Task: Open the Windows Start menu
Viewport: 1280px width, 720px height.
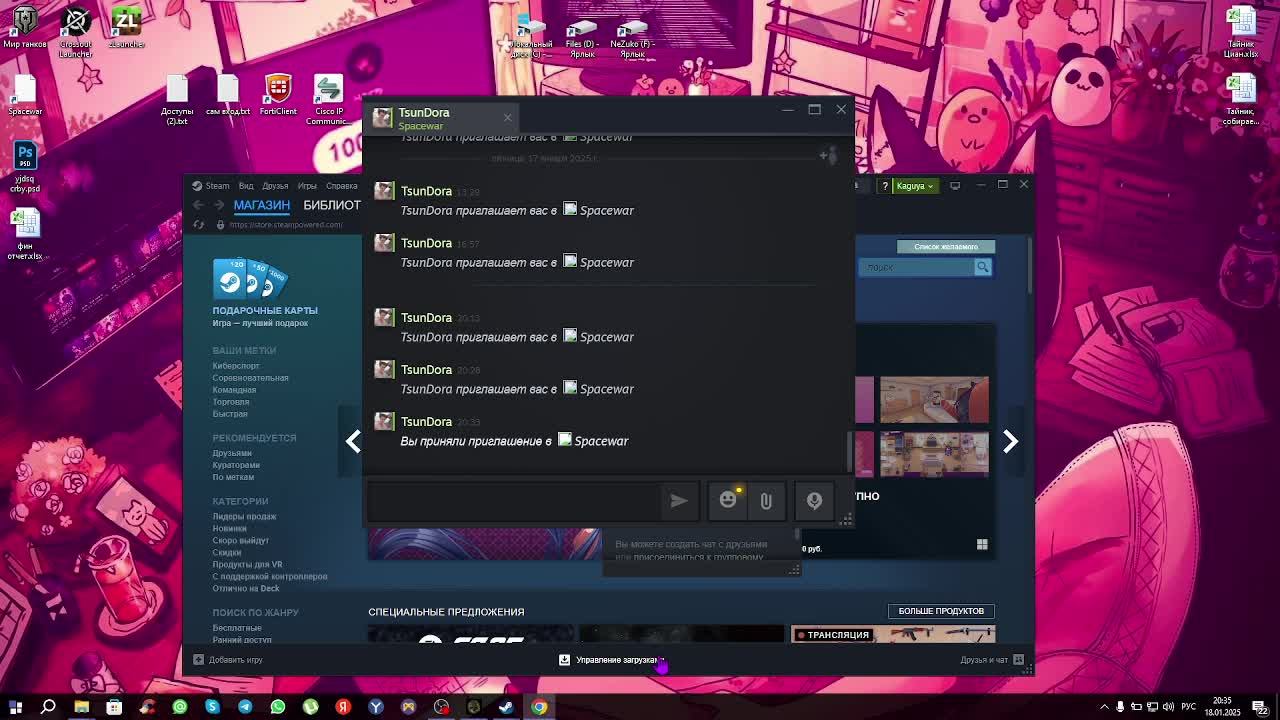Action: (15, 707)
